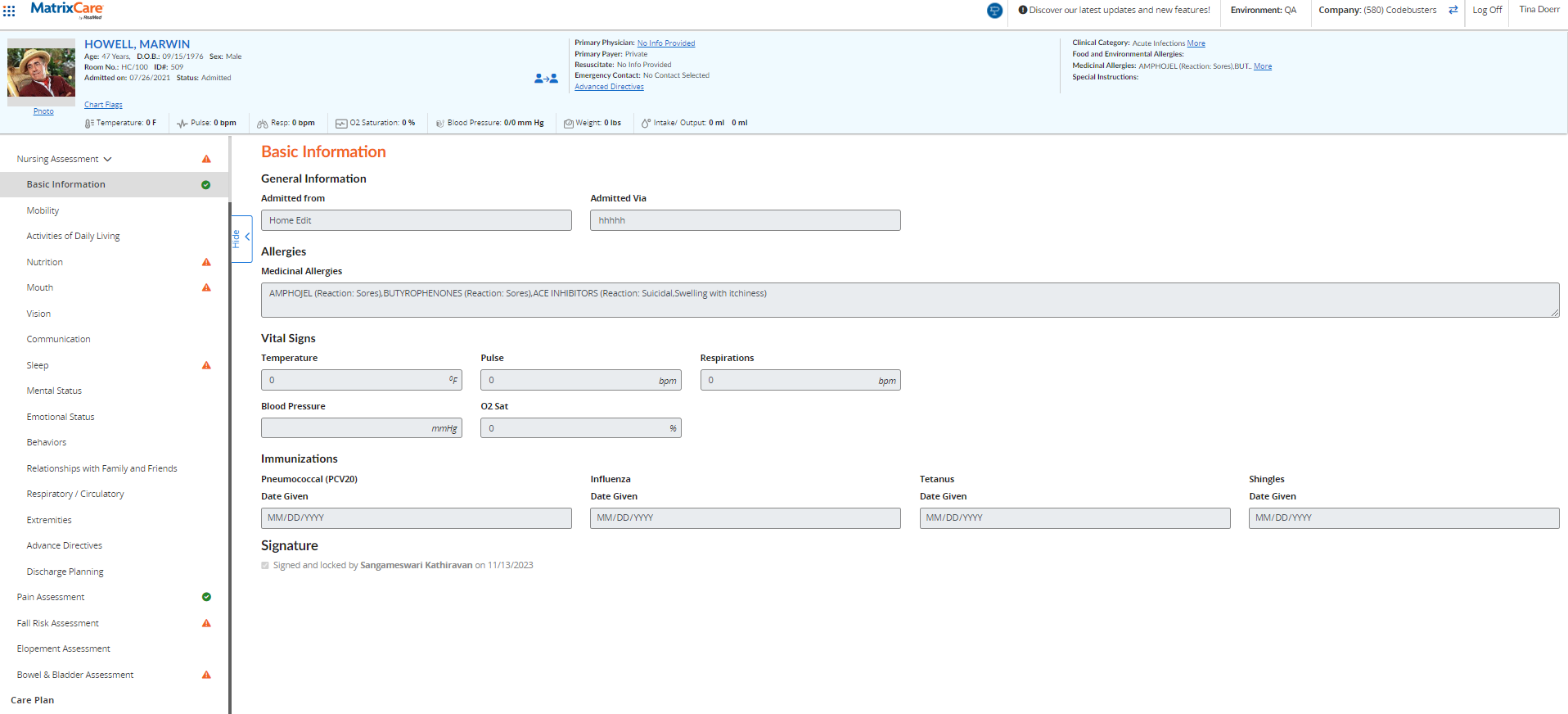Click Influenza Date Given field
This screenshot has width=1568, height=714.
coord(746,518)
